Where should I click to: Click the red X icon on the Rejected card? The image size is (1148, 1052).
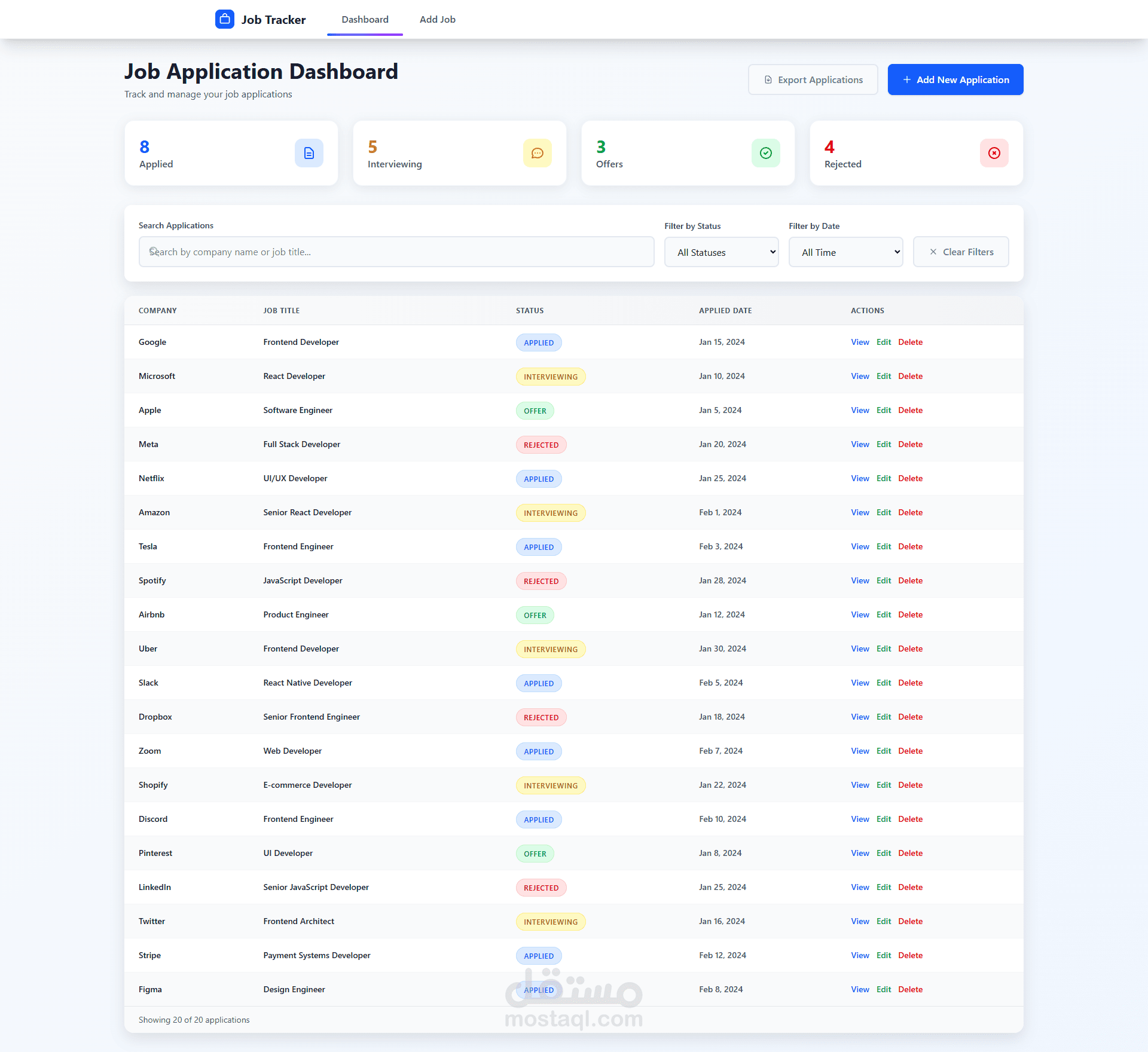[994, 153]
